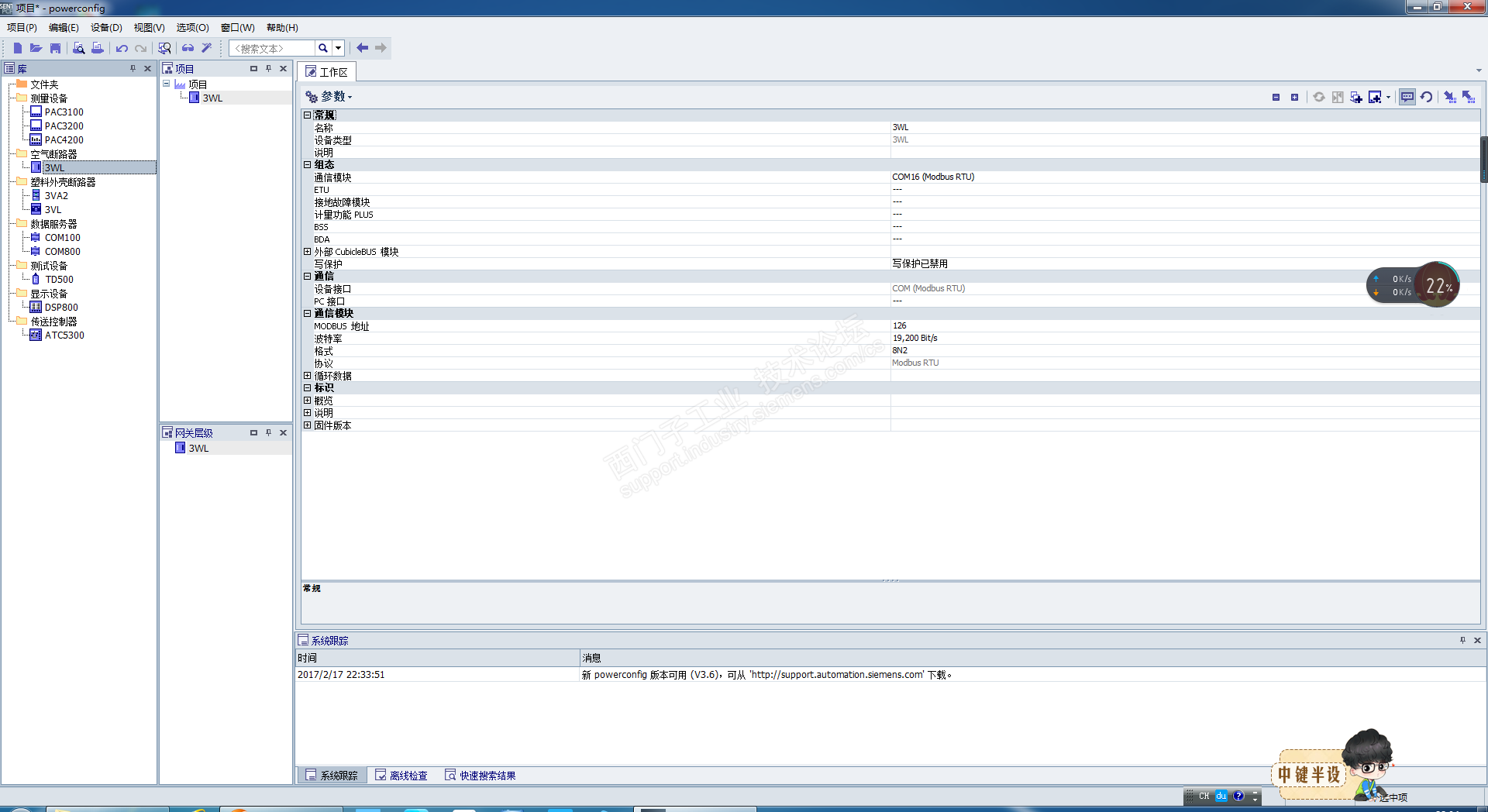Open the 设备(D) menu
Viewport: 1488px width, 812px height.
(106, 28)
